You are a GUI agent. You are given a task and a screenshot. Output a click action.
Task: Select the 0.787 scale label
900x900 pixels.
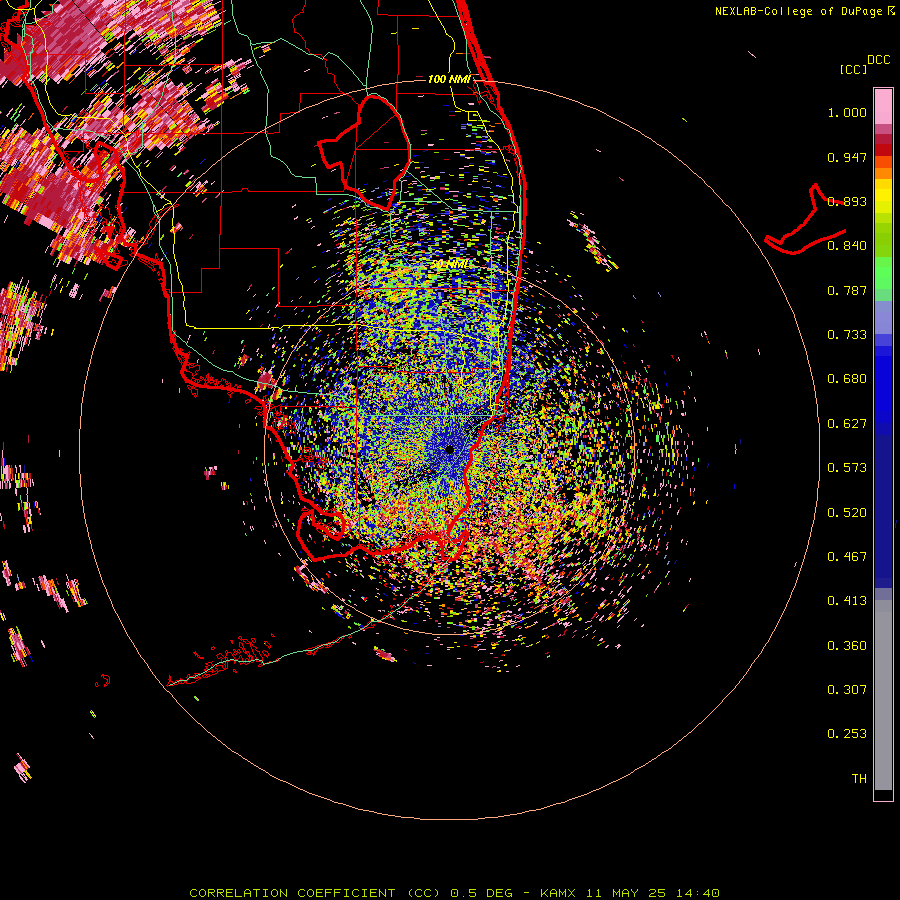click(x=847, y=290)
